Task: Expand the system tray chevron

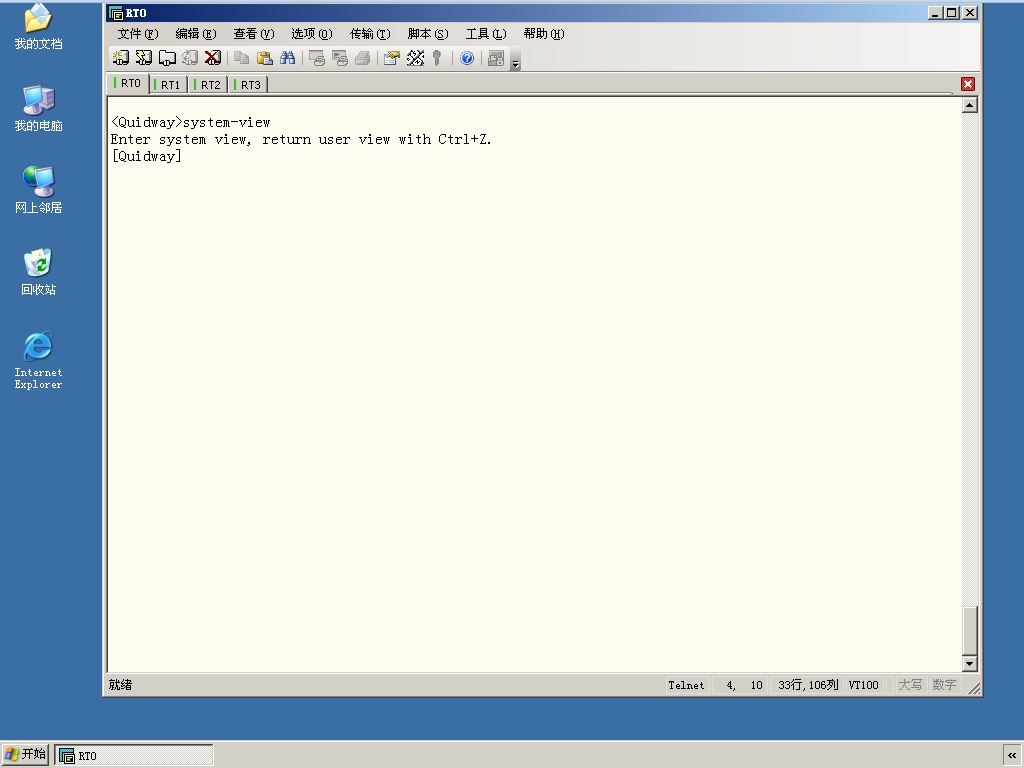Action: pyautogui.click(x=1012, y=756)
